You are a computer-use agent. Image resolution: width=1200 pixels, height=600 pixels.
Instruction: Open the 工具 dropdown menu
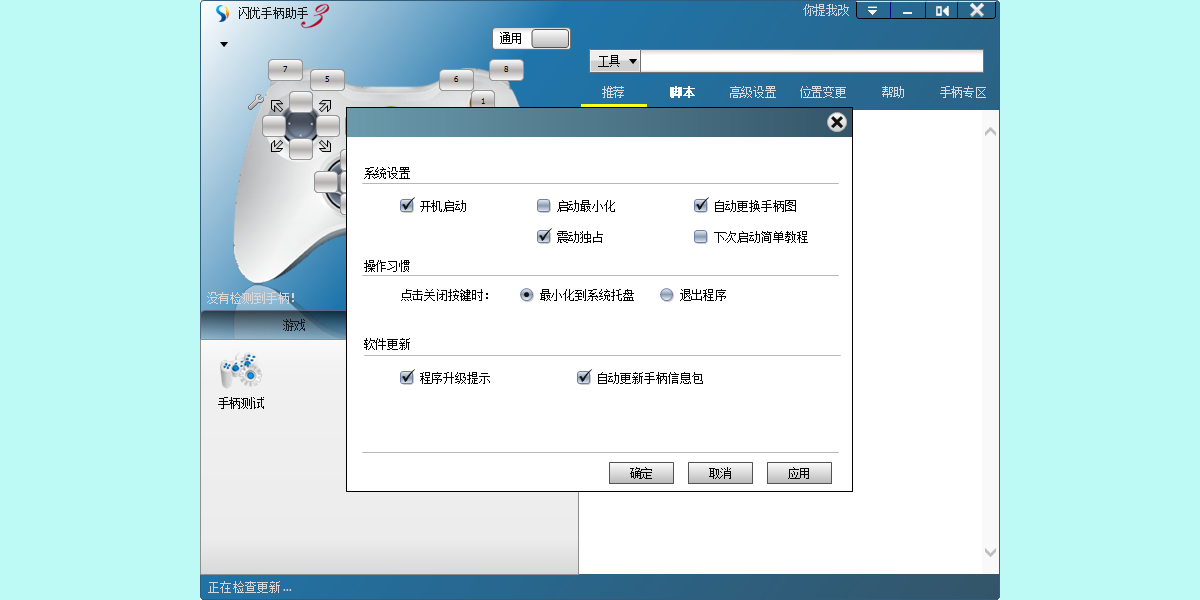tap(614, 60)
